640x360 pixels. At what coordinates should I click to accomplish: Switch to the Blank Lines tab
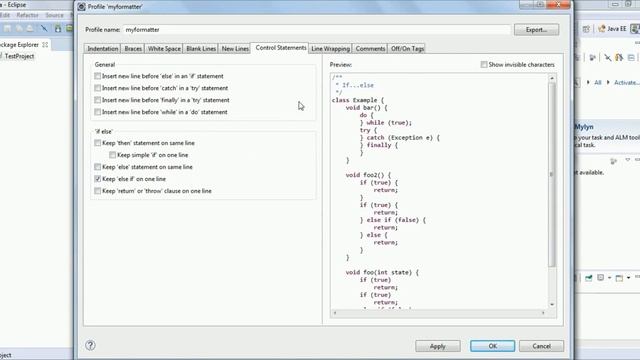click(x=201, y=49)
